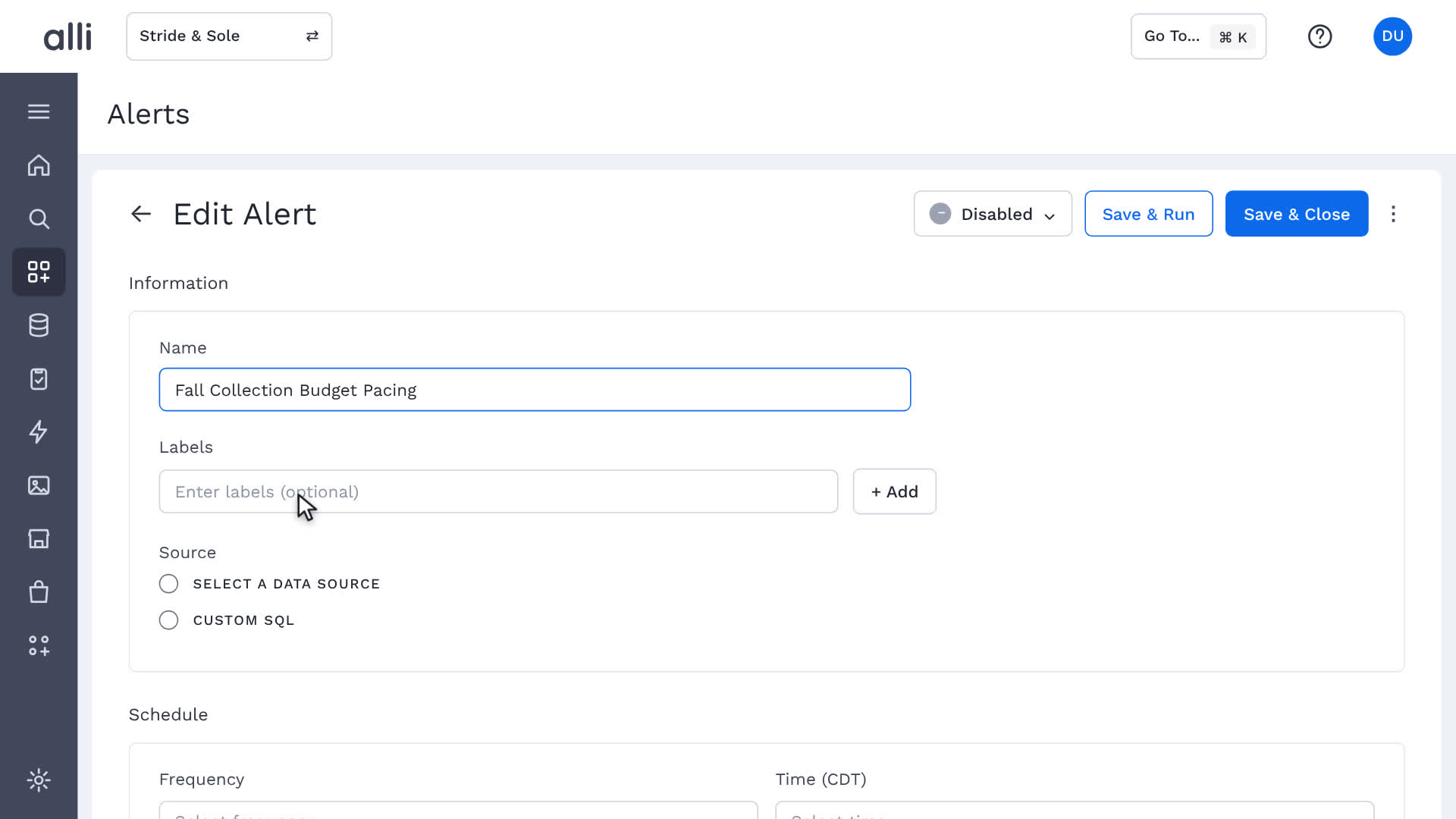Focus the Enter labels input field

pos(498,491)
